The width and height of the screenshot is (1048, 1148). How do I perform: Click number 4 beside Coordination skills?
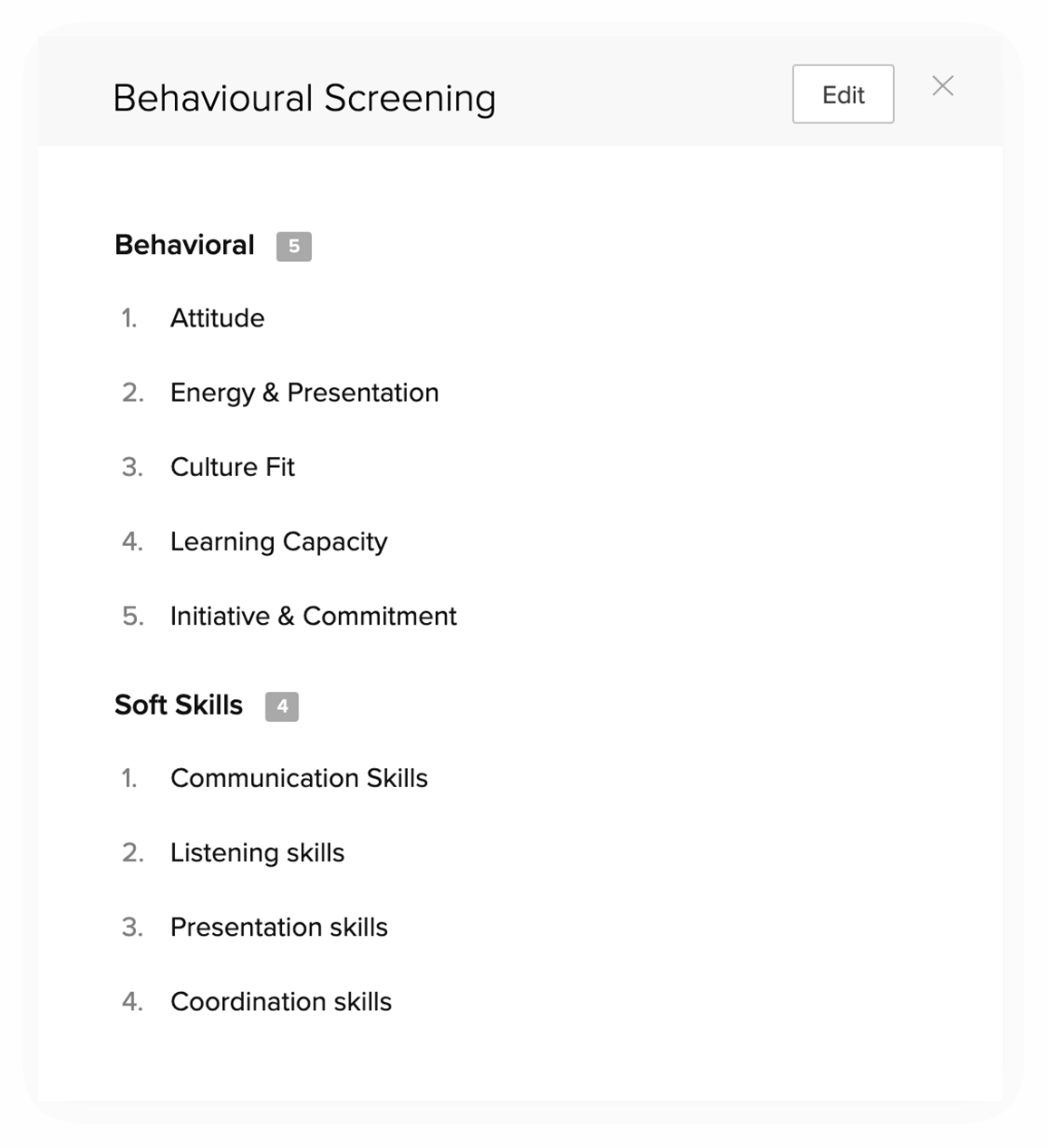pyautogui.click(x=132, y=1002)
